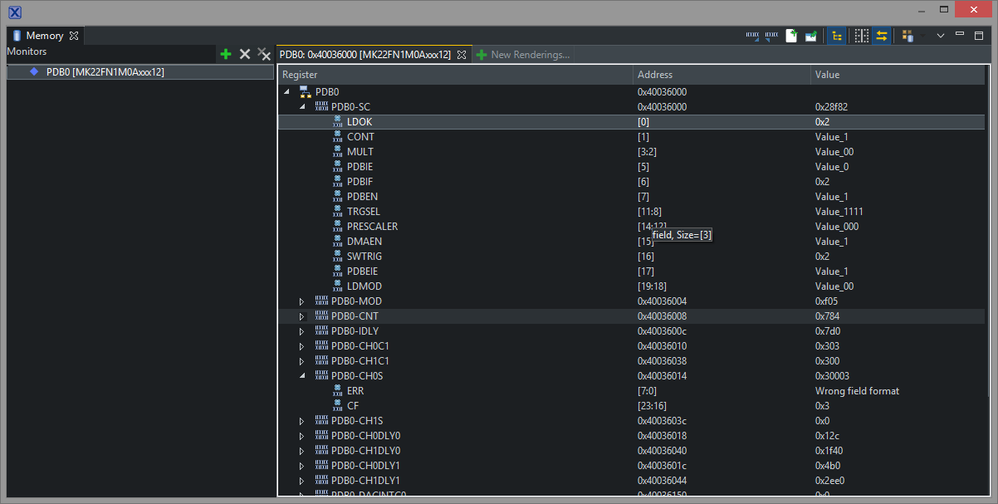This screenshot has width=998, height=504.
Task: Expand the PDB0-CH0DLY1 register
Action: 302,466
